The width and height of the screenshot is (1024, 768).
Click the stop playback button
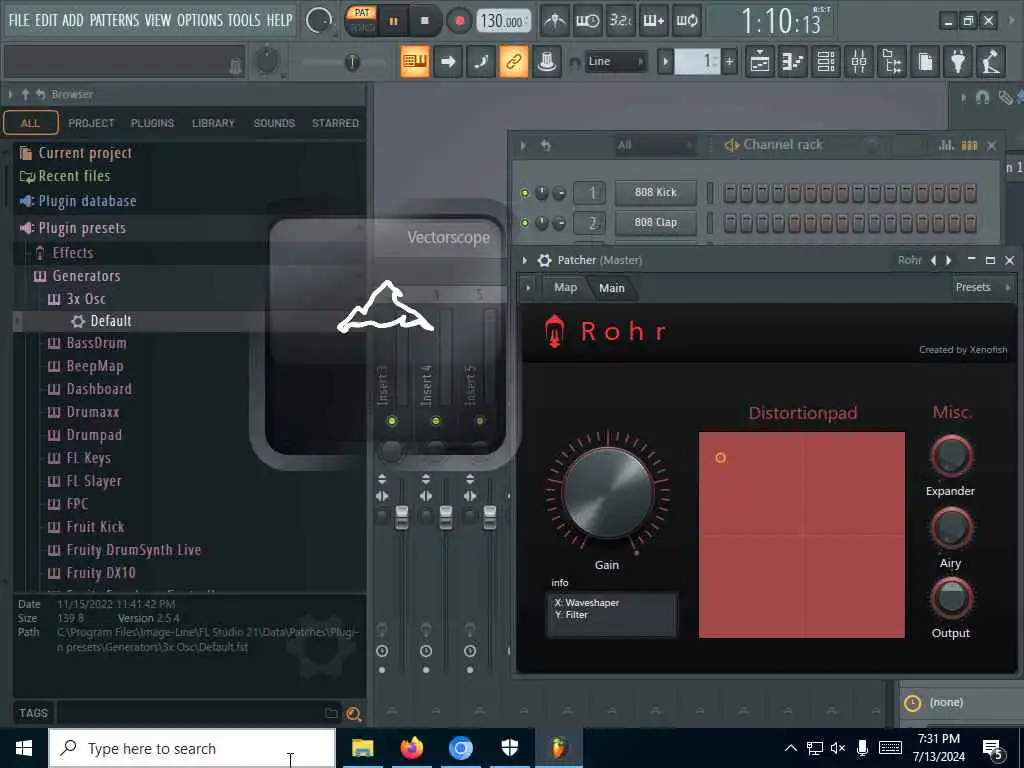424,21
